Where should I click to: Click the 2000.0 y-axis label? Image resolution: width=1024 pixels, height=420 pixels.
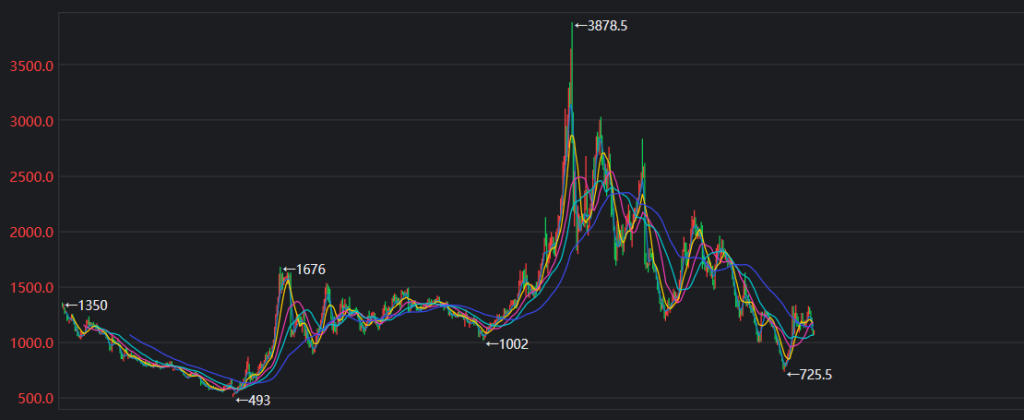tap(30, 232)
